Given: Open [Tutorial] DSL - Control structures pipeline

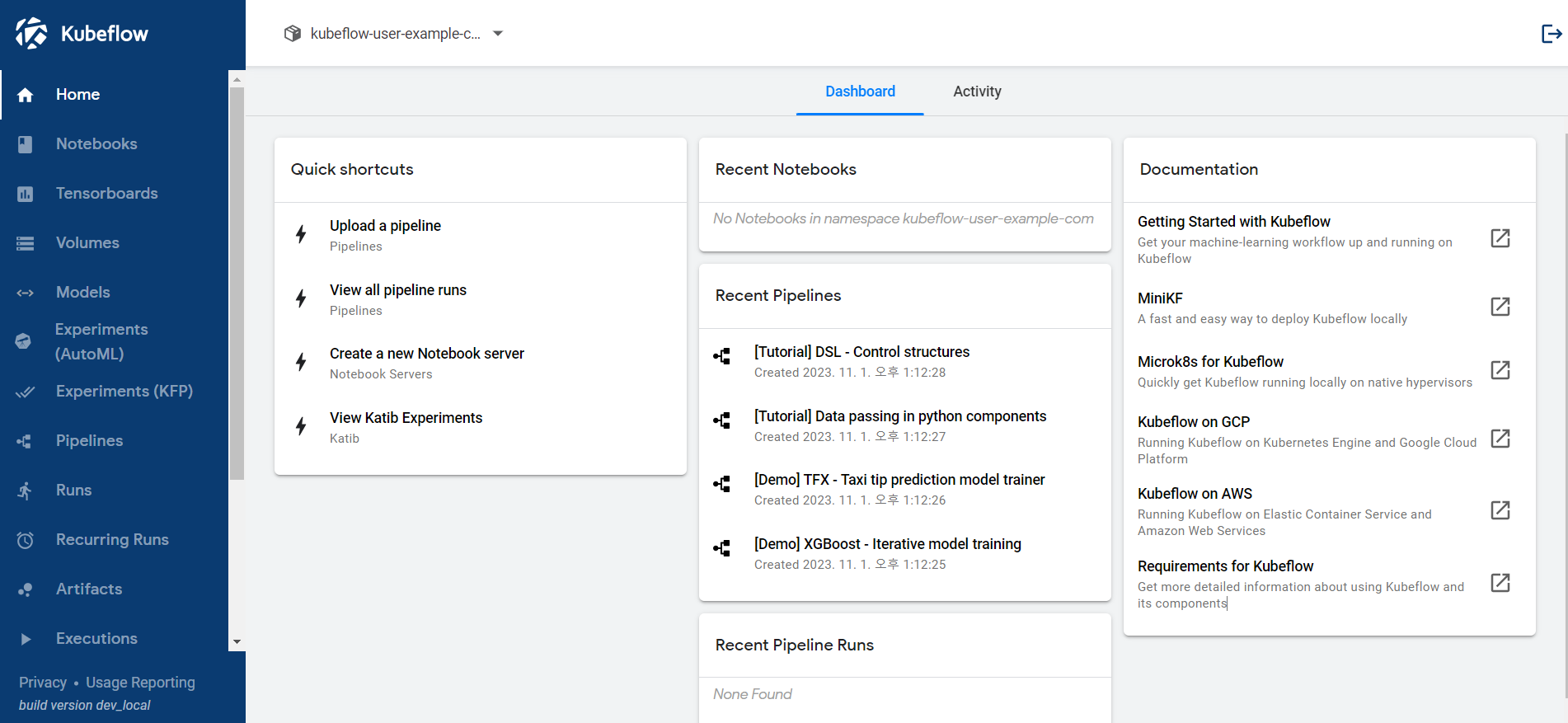Looking at the screenshot, I should pos(904,361).
